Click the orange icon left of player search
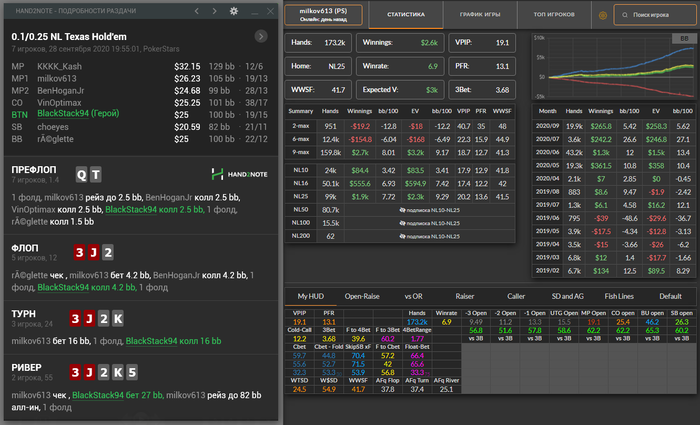This screenshot has width=700, height=425. 601,16
